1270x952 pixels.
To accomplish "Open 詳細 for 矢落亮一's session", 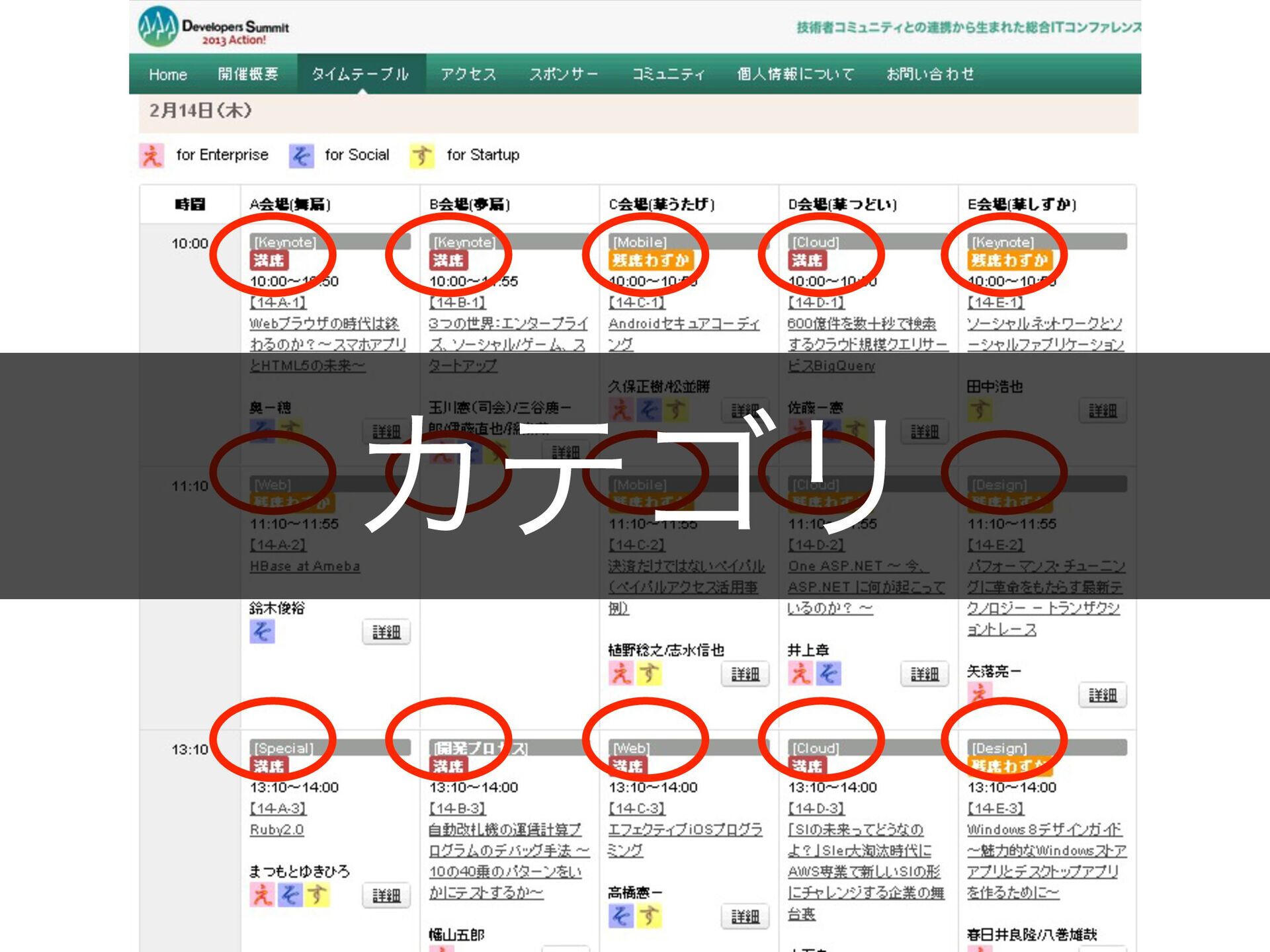I will [1103, 695].
